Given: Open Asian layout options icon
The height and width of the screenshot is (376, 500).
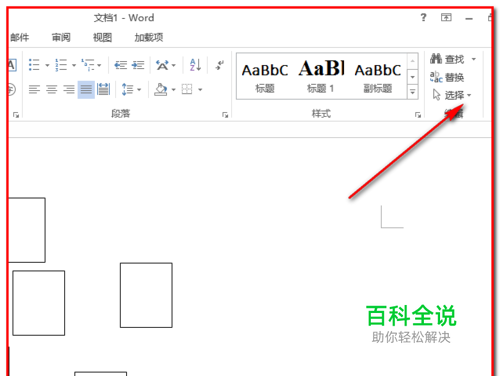Looking at the screenshot, I should (162, 65).
